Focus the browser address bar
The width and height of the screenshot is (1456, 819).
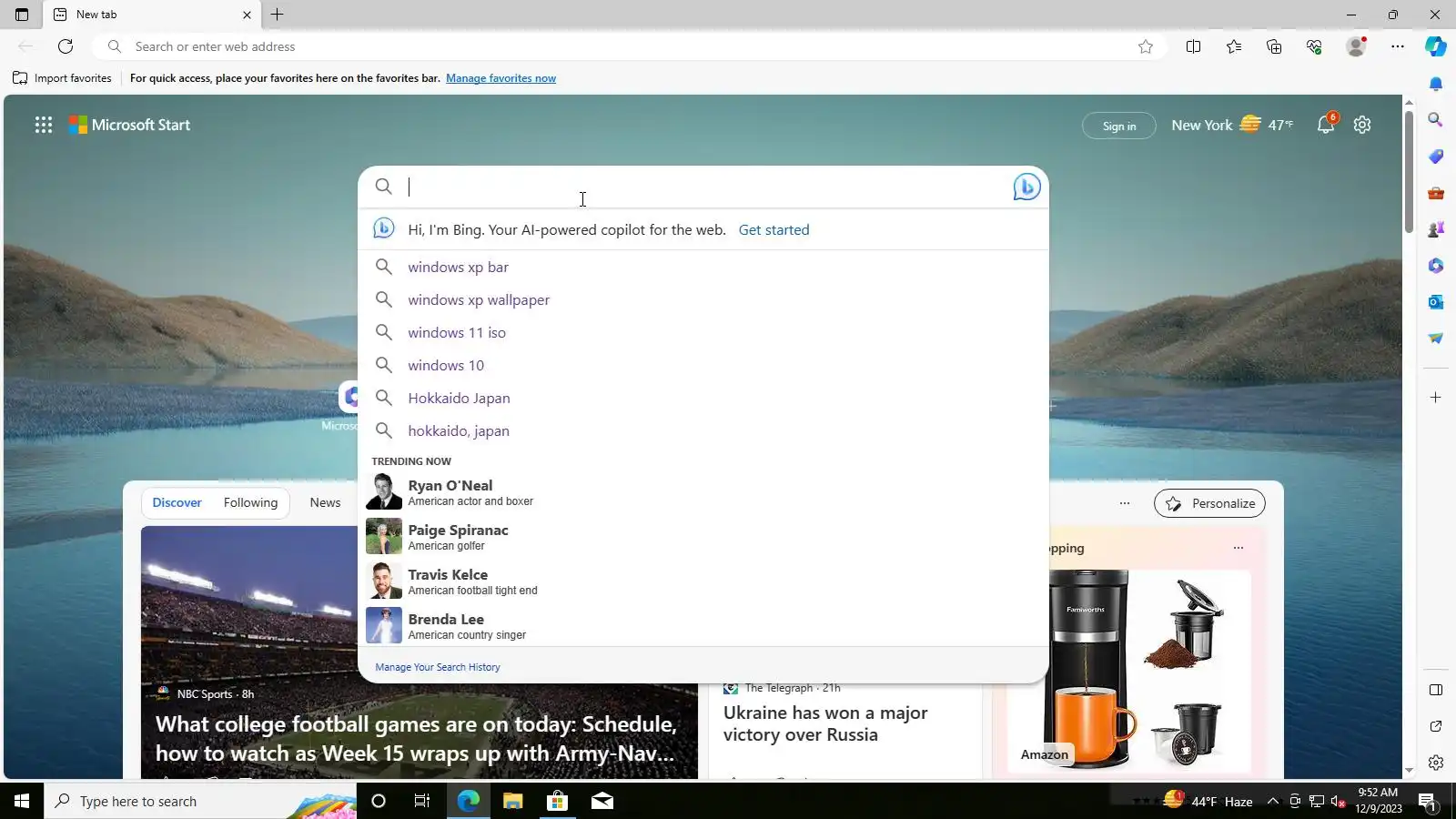click(x=628, y=46)
